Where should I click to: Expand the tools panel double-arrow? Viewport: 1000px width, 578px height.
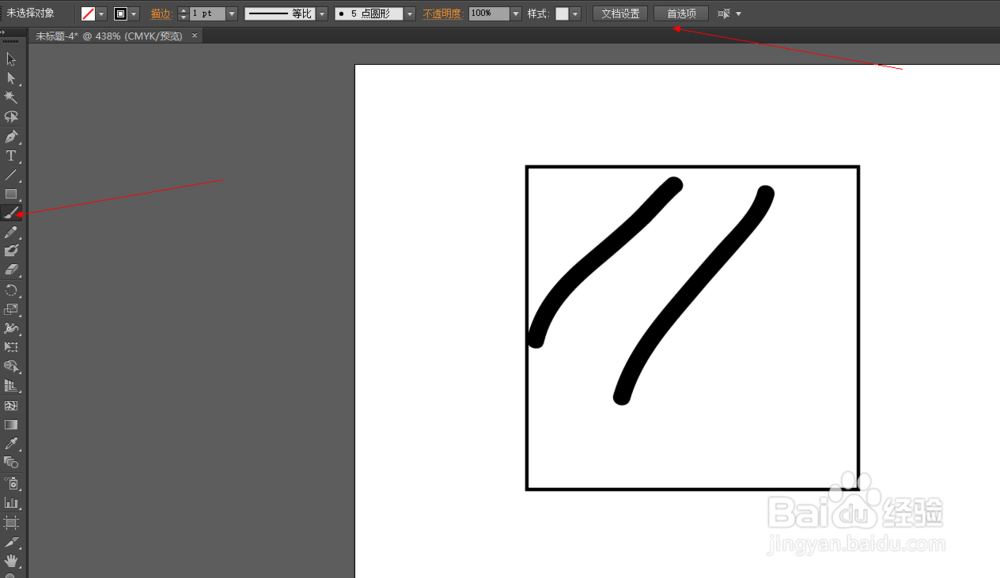tap(3, 31)
